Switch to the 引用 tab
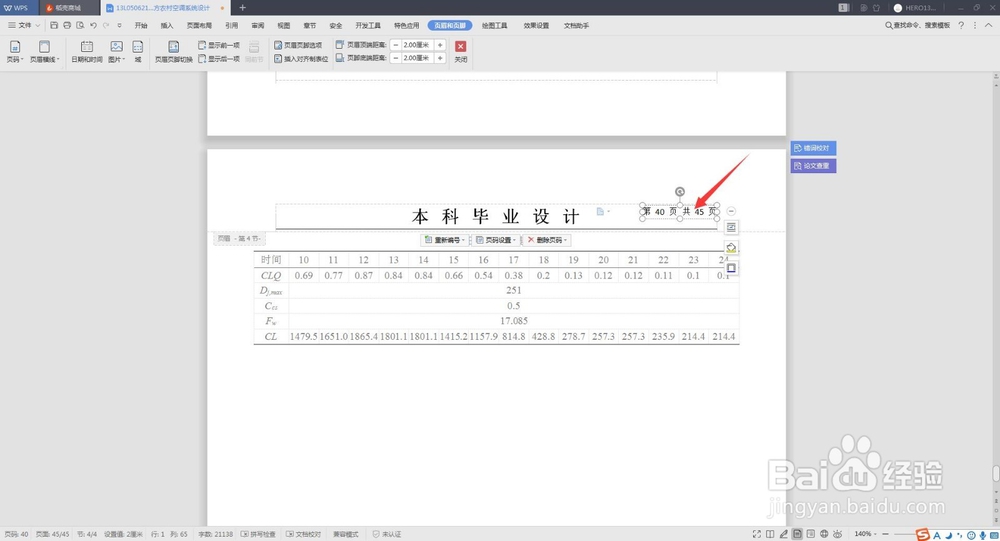The height and width of the screenshot is (541, 1000). point(232,26)
